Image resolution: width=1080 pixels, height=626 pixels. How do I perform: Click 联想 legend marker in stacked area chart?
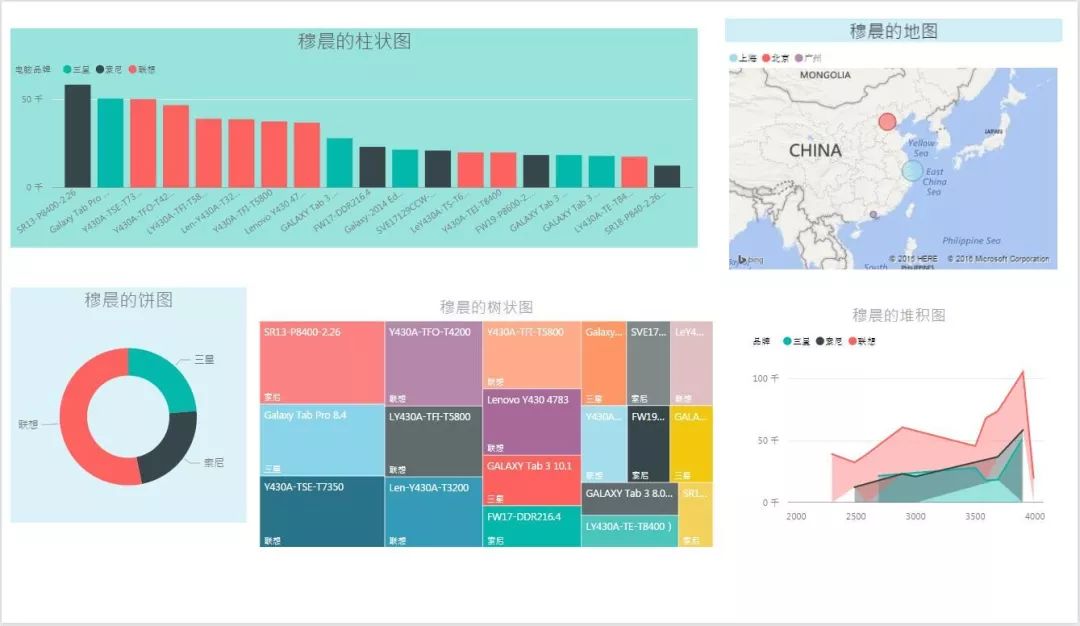click(853, 341)
